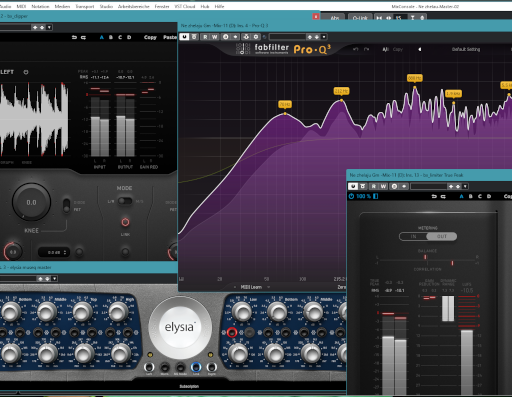Adjust the bx_clipper KNEE knob
This screenshot has width=512, height=397.
(x=31, y=202)
